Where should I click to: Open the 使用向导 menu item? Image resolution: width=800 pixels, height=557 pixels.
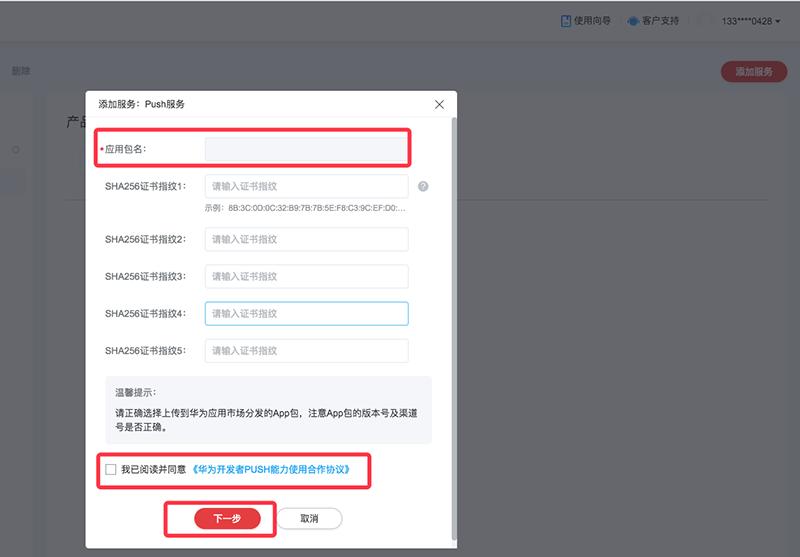(x=592, y=21)
